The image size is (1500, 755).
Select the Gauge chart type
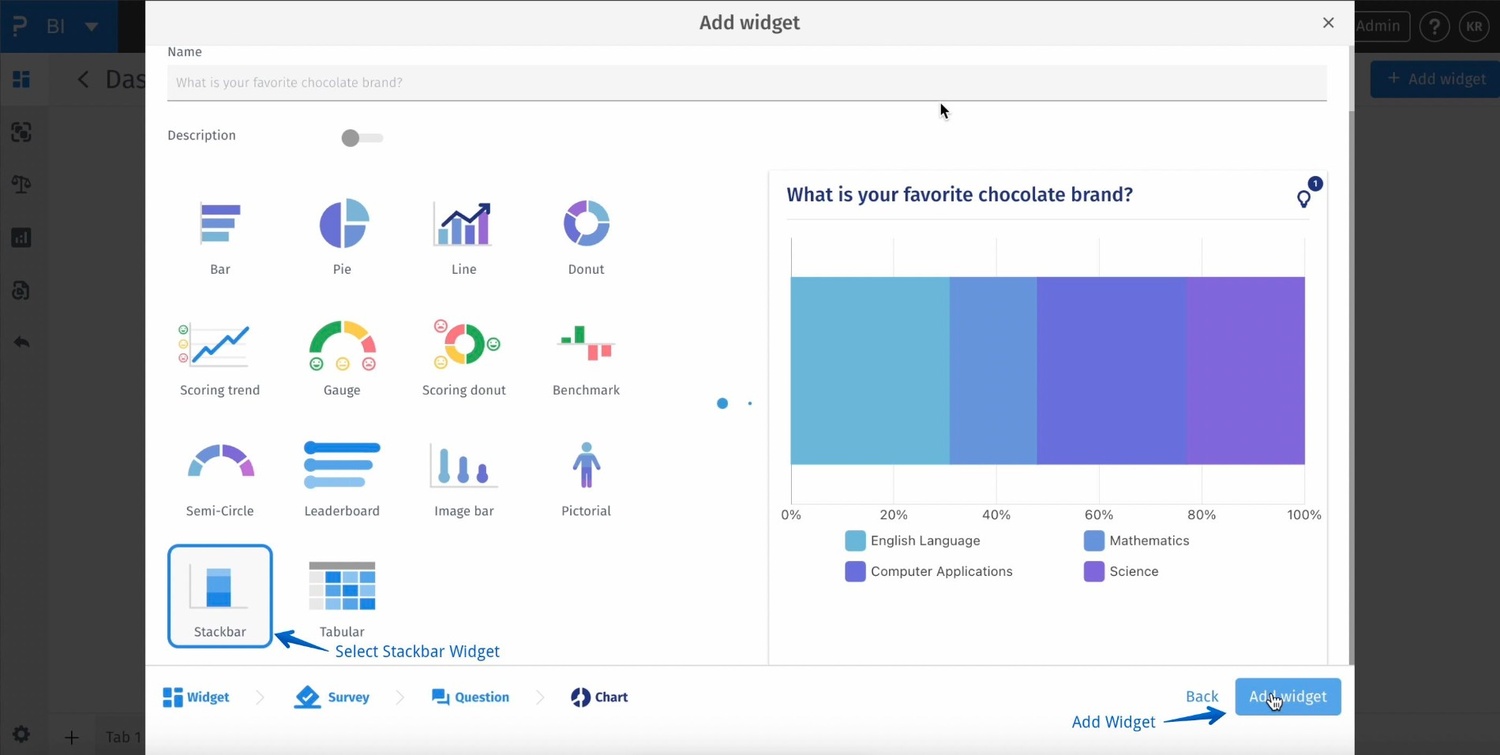tap(342, 343)
